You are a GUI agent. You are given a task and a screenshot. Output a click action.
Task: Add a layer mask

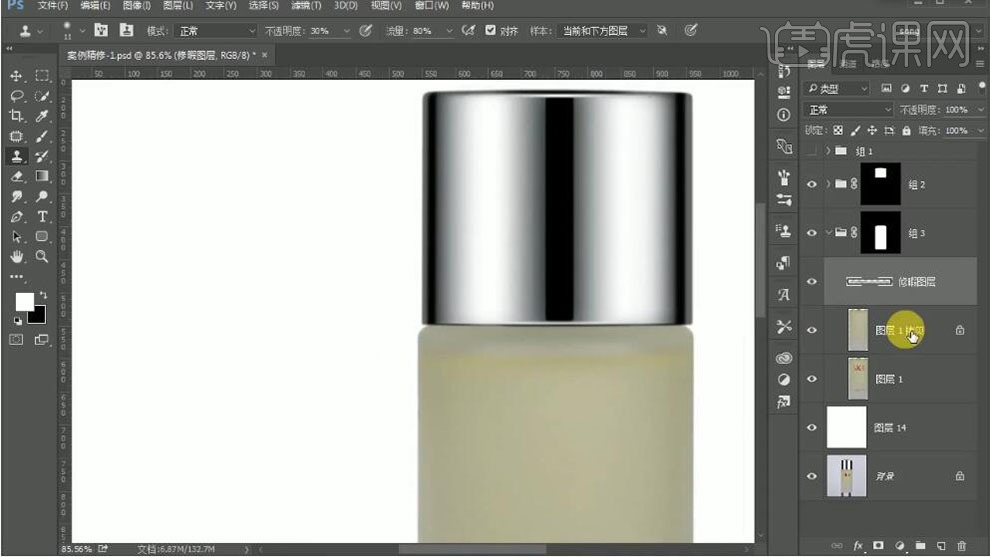coord(878,546)
